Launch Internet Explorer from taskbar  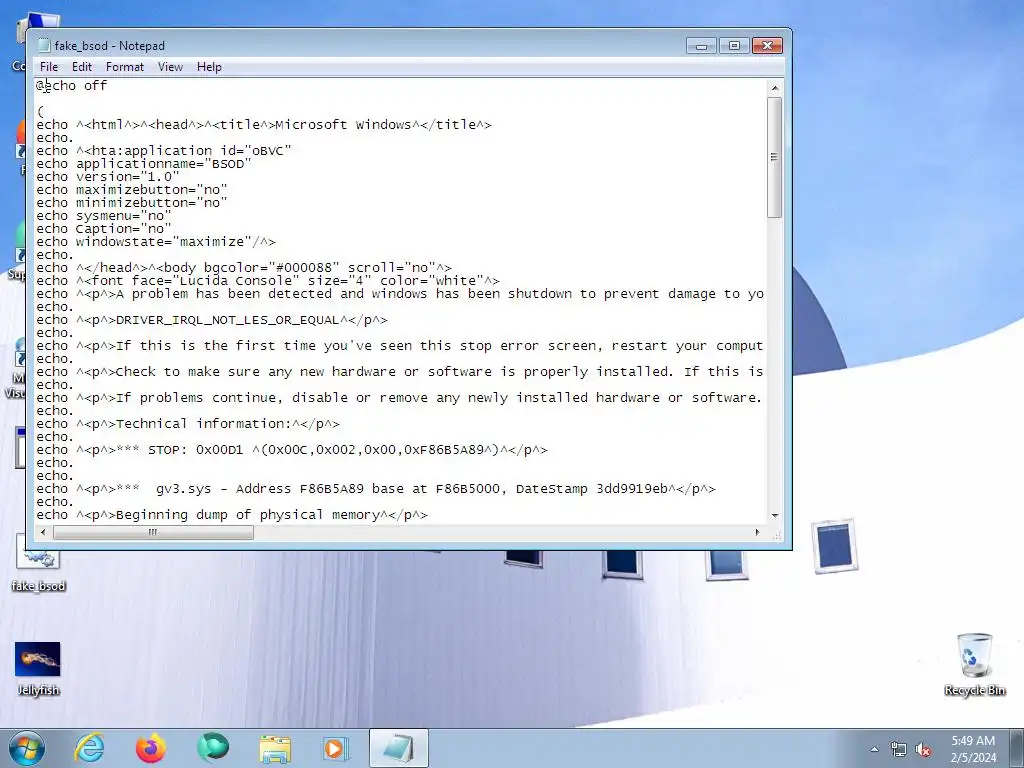click(89, 748)
